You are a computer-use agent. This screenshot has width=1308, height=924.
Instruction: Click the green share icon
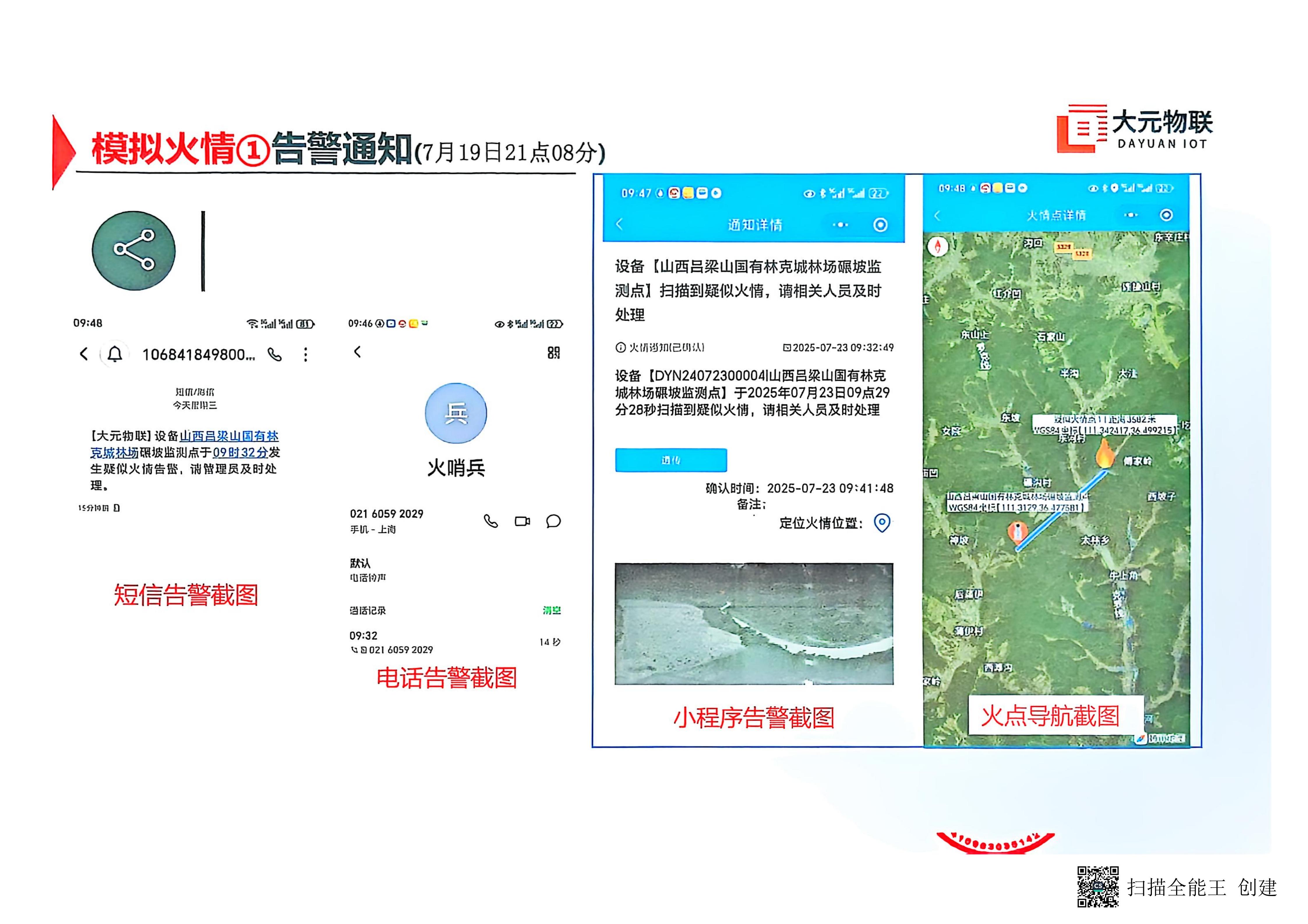(x=133, y=251)
